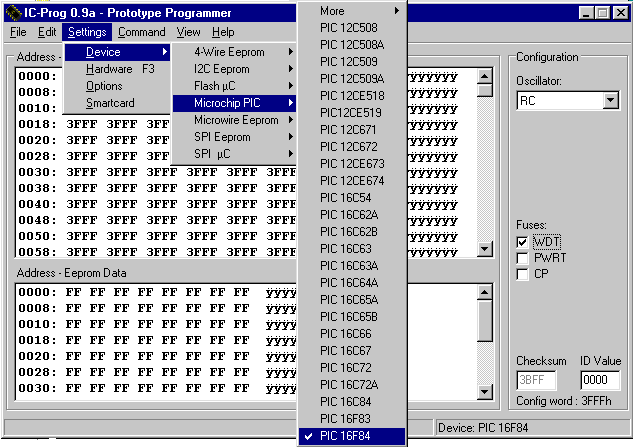Expand the Flash µC submenu
The height and width of the screenshot is (447, 633).
pyautogui.click(x=235, y=86)
